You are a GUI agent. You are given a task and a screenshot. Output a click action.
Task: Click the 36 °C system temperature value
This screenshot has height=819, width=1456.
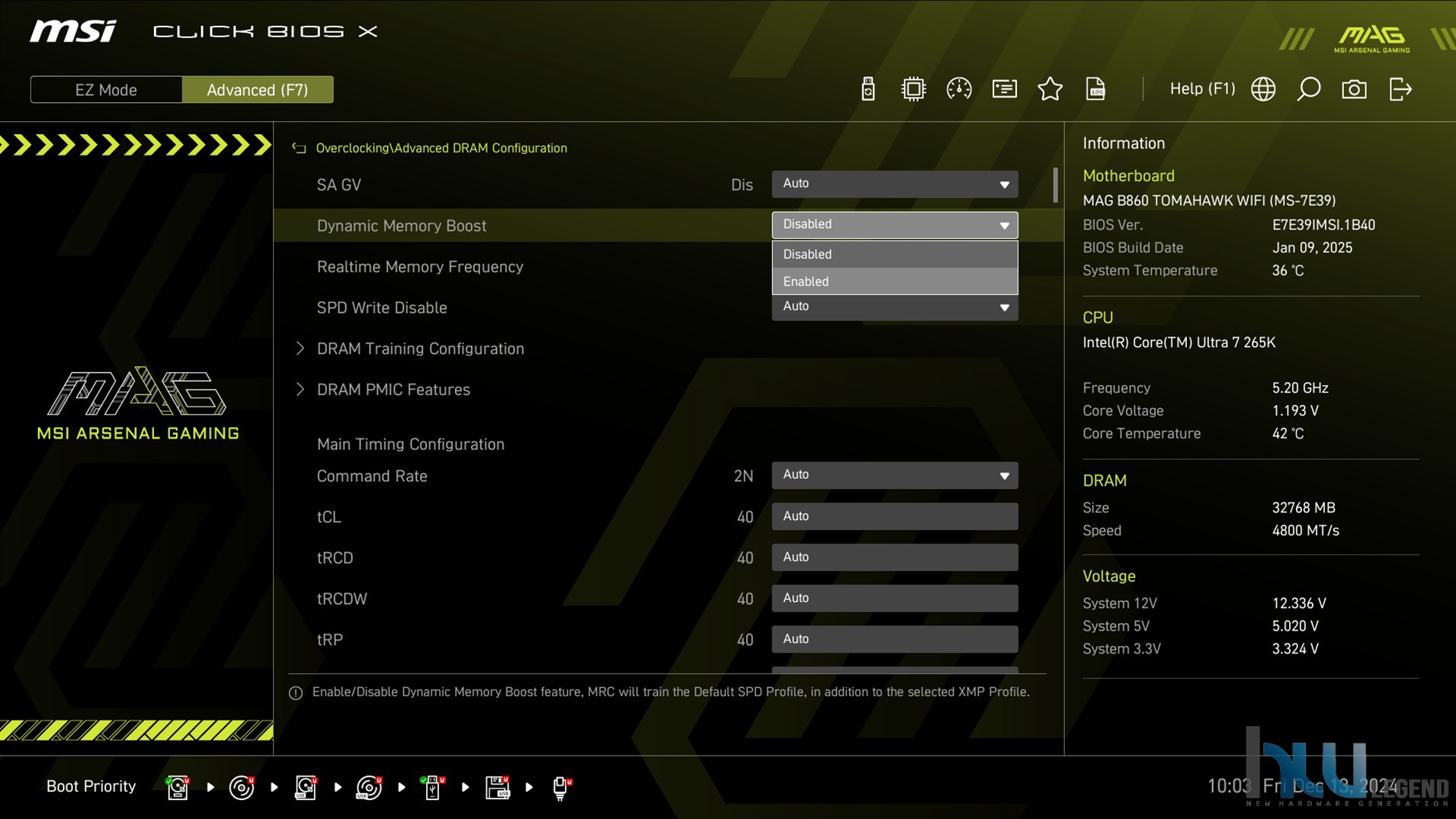1288,271
